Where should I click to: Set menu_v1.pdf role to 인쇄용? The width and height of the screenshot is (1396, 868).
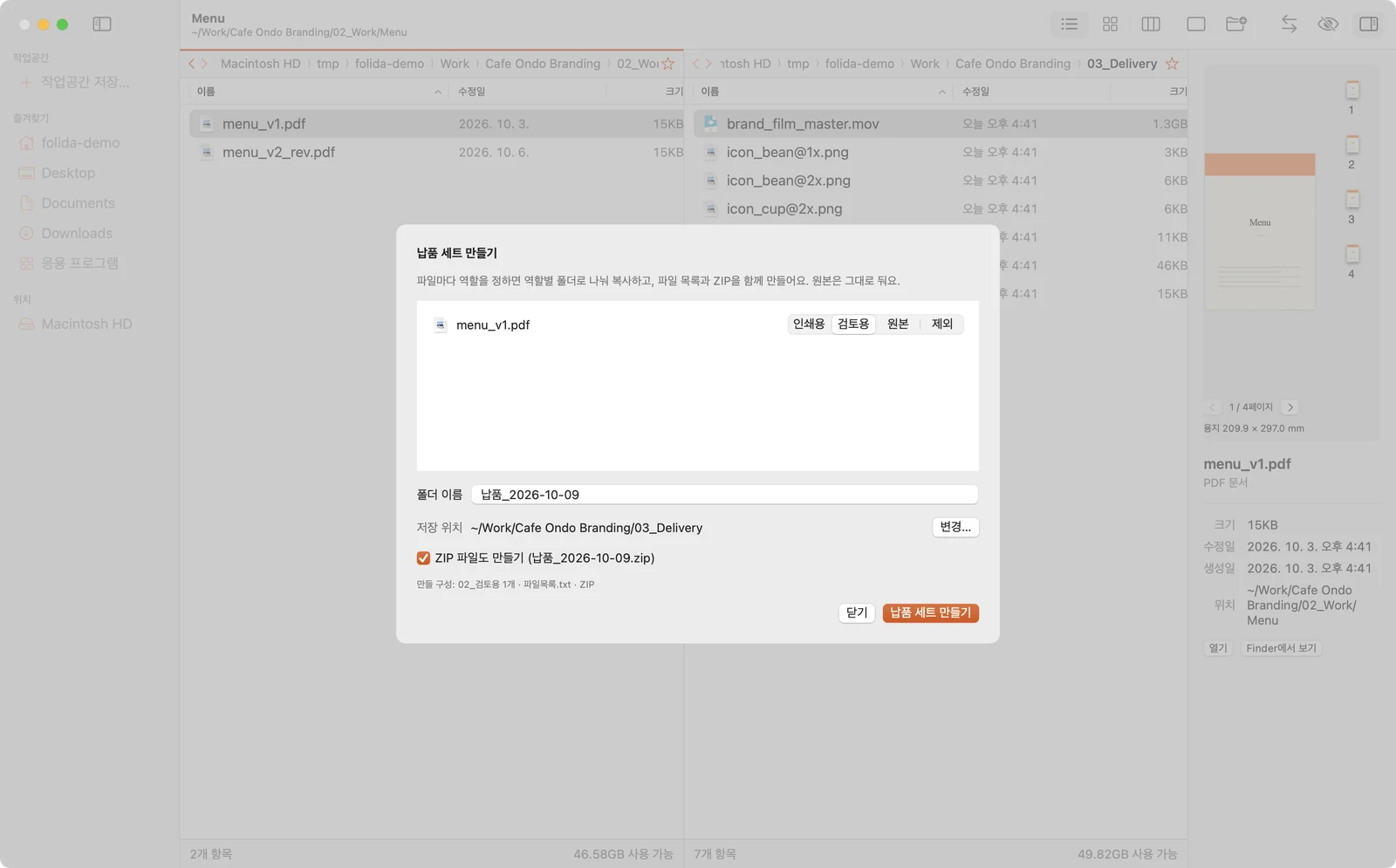[x=809, y=325]
